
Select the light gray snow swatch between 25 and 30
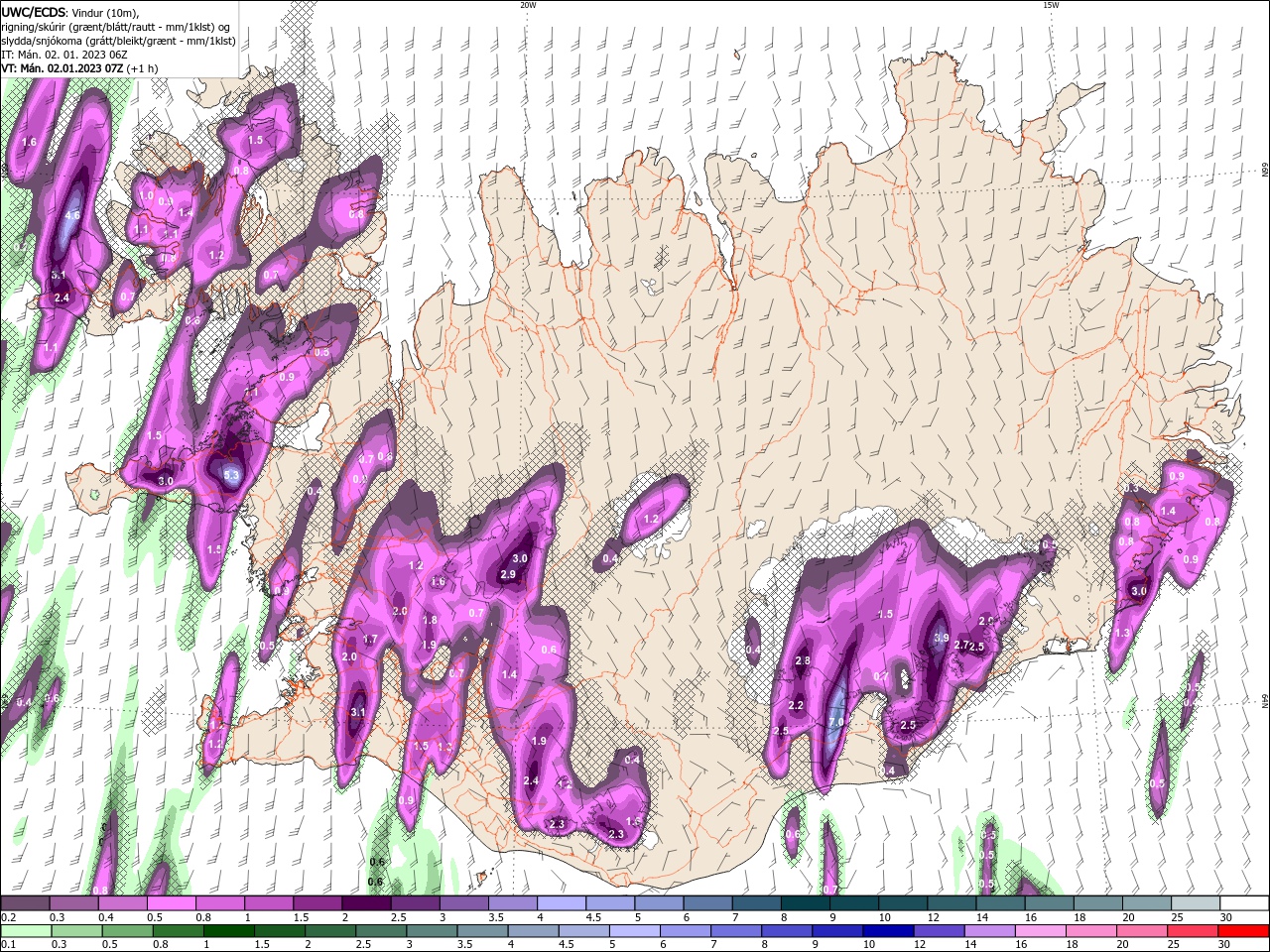coord(1197,903)
